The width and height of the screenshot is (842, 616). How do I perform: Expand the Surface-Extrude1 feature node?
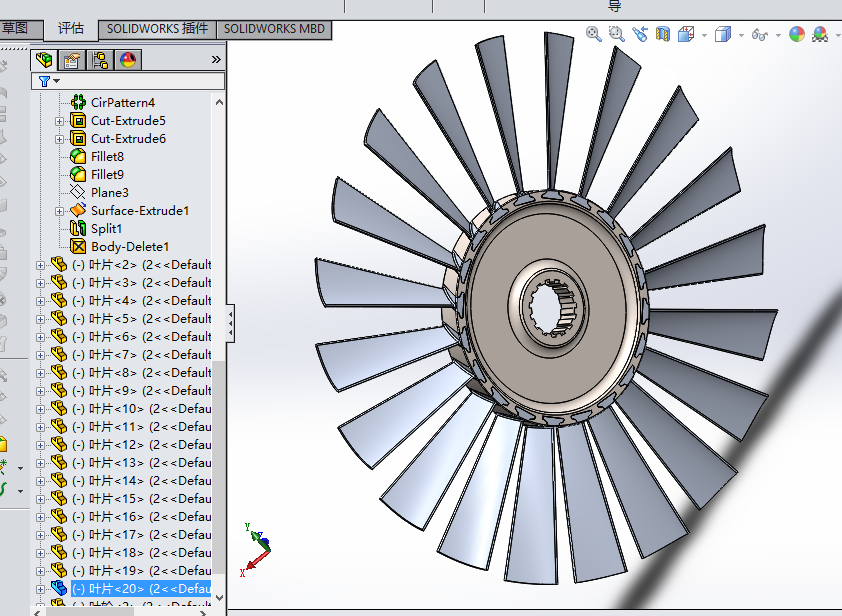(59, 211)
